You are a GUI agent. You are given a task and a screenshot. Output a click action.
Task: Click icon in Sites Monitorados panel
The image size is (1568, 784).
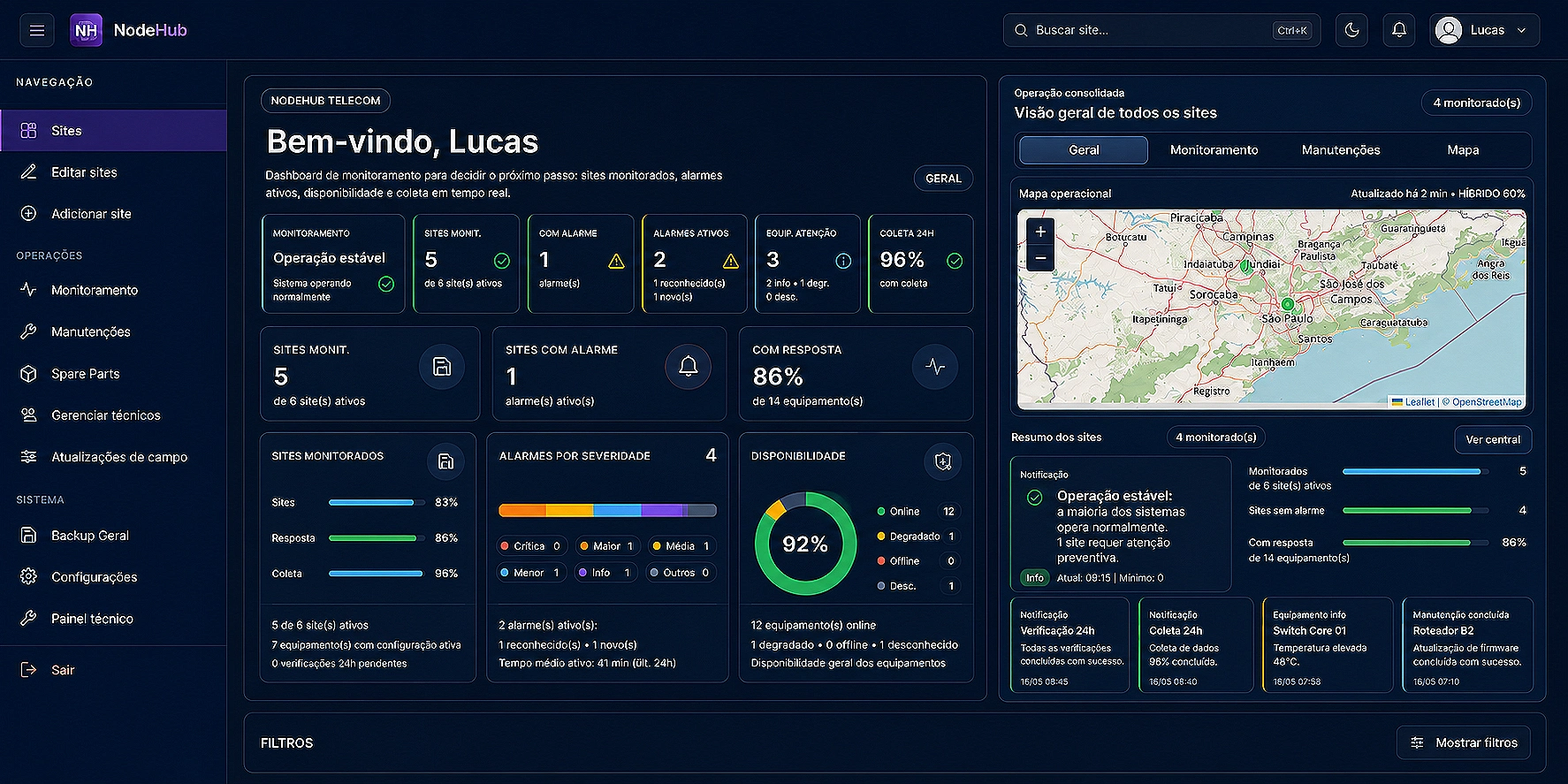445,461
